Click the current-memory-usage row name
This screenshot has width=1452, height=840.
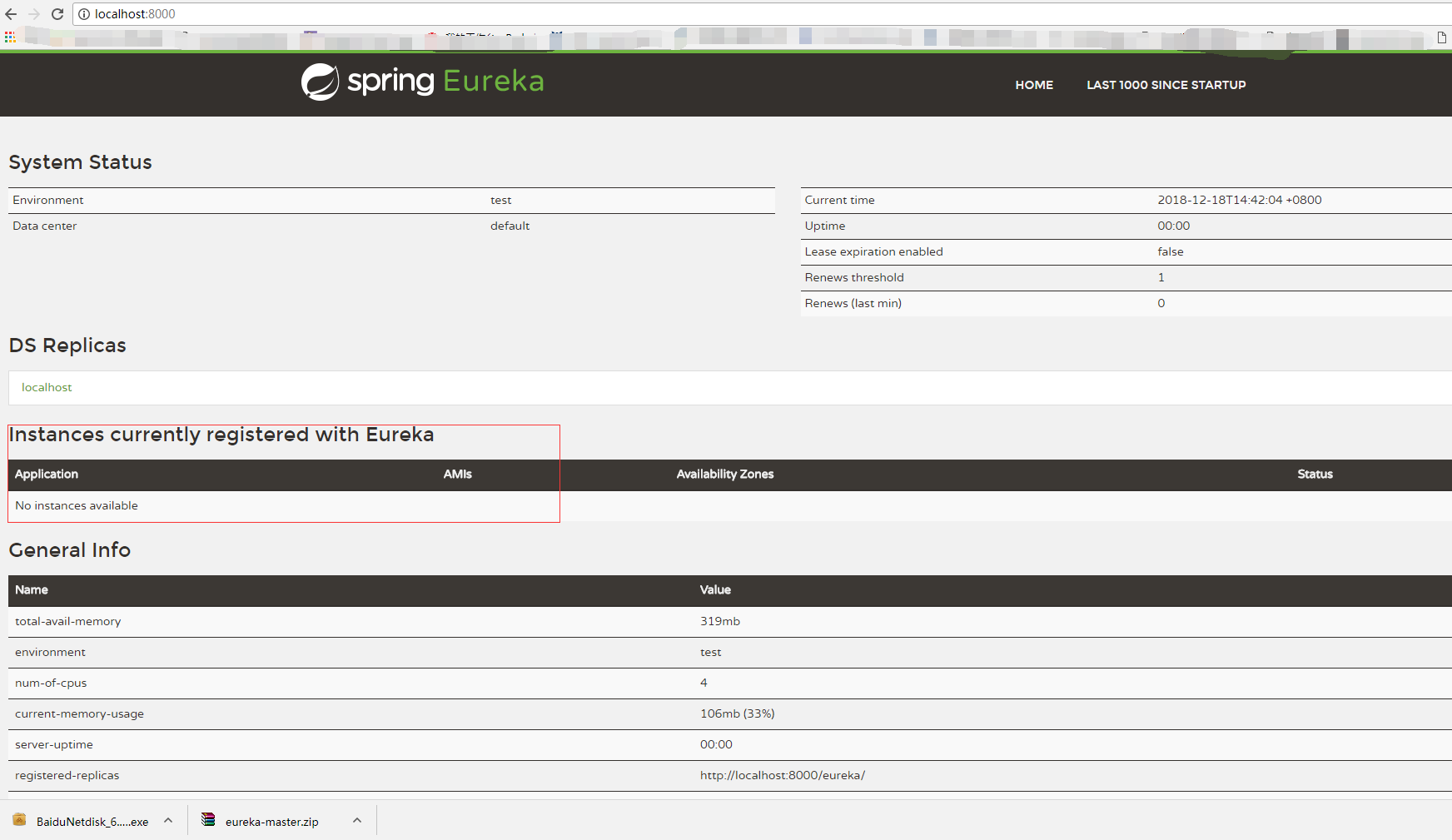point(79,713)
